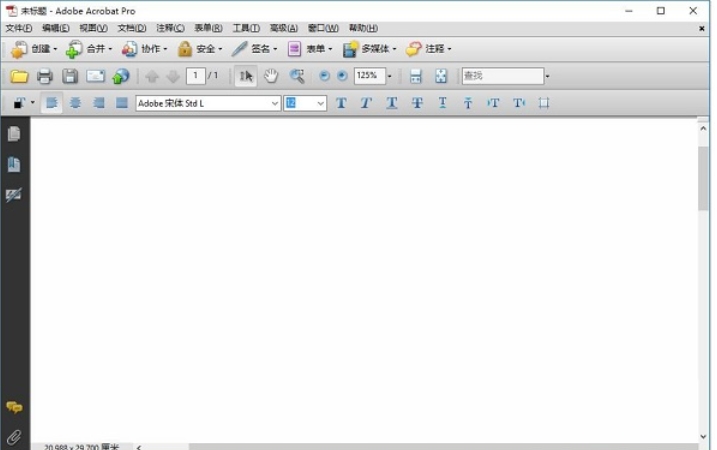Select the Marquee Zoom magnifier tool

[297, 76]
